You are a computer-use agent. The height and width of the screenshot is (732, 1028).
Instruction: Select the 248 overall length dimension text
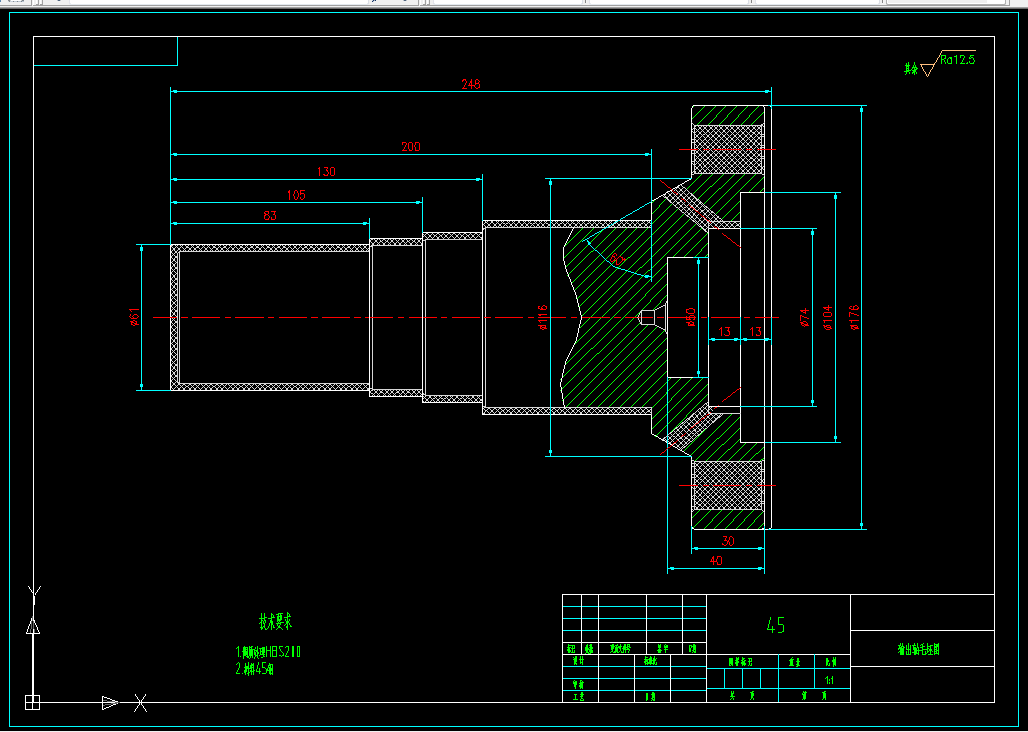[x=471, y=84]
